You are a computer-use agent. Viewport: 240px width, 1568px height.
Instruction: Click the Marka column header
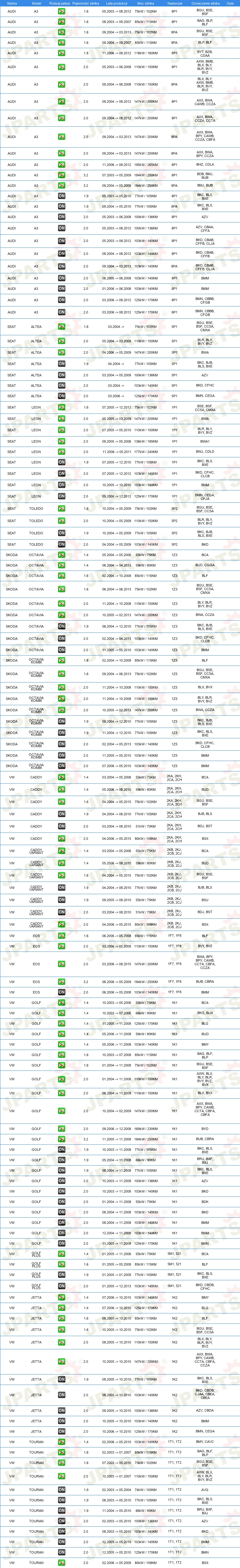click(12, 3)
